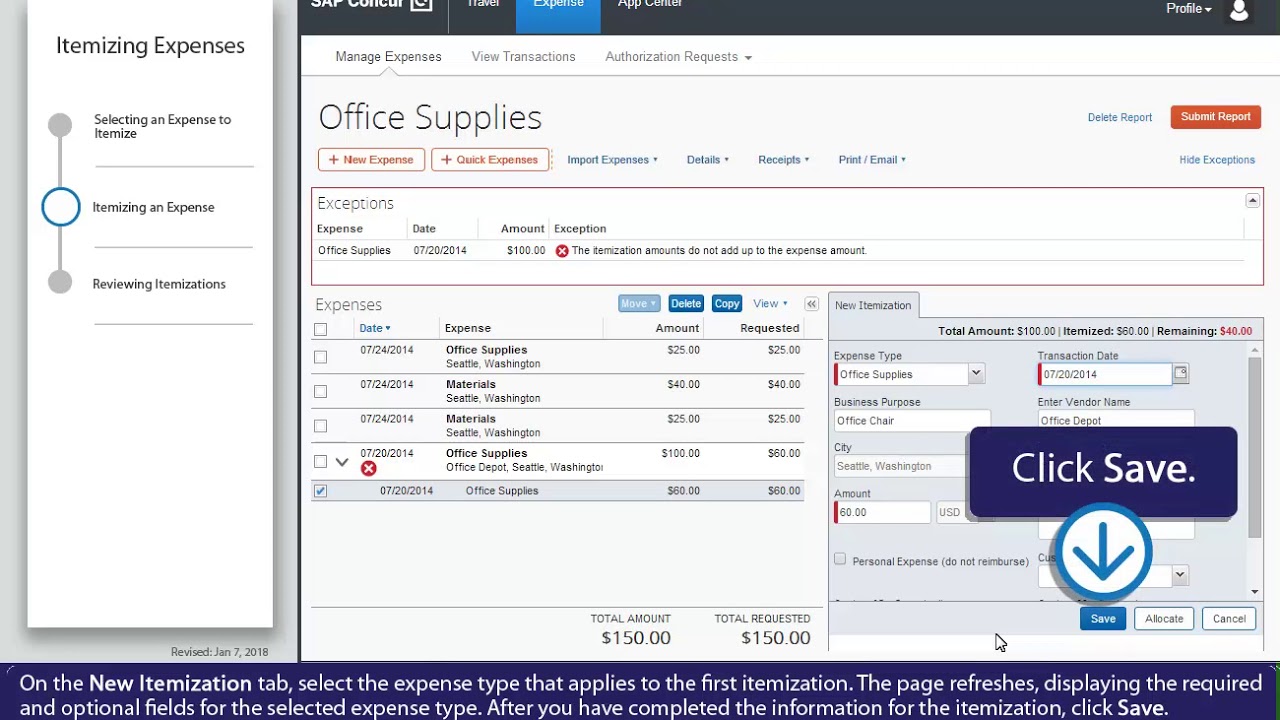This screenshot has width=1280, height=720.
Task: Collapse the 07/20/2014 expense itemizations chevron
Action: point(342,462)
